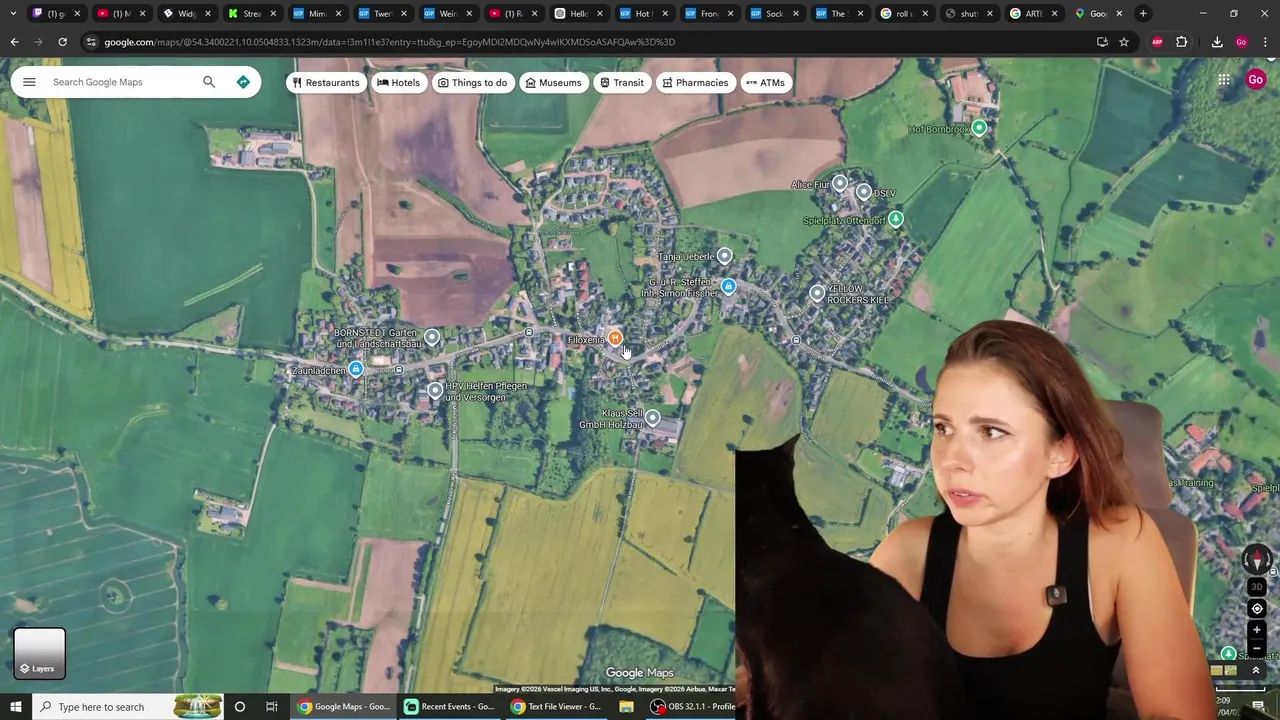
Task: Bookmark this page with the star
Action: click(x=1124, y=42)
